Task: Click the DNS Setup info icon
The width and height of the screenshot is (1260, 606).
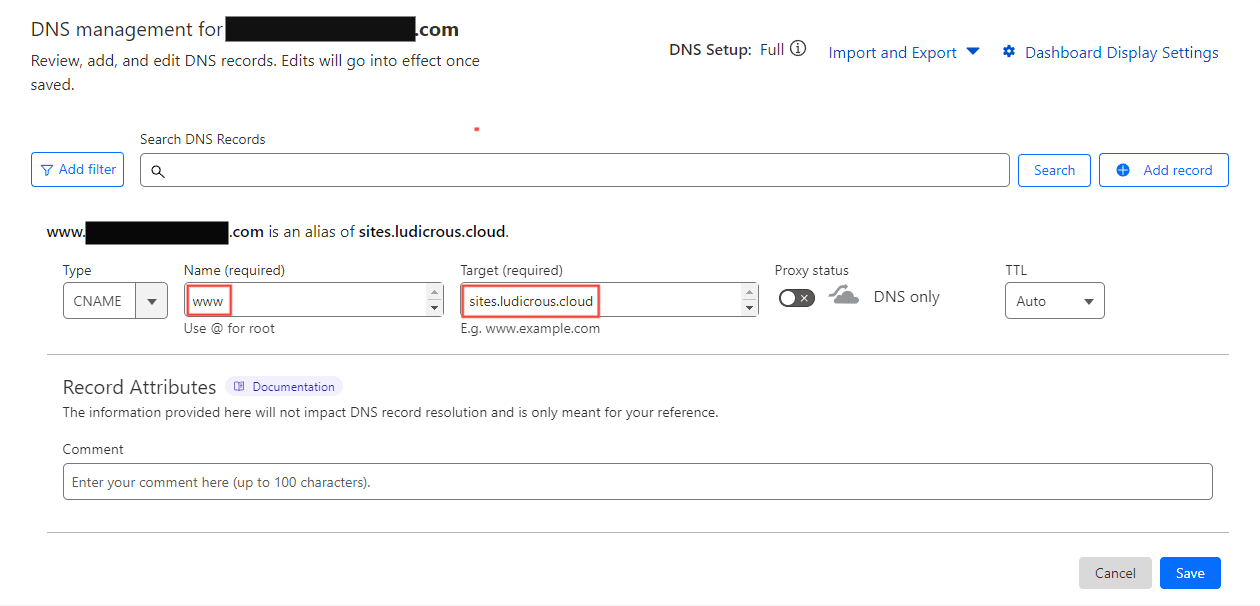Action: 798,49
